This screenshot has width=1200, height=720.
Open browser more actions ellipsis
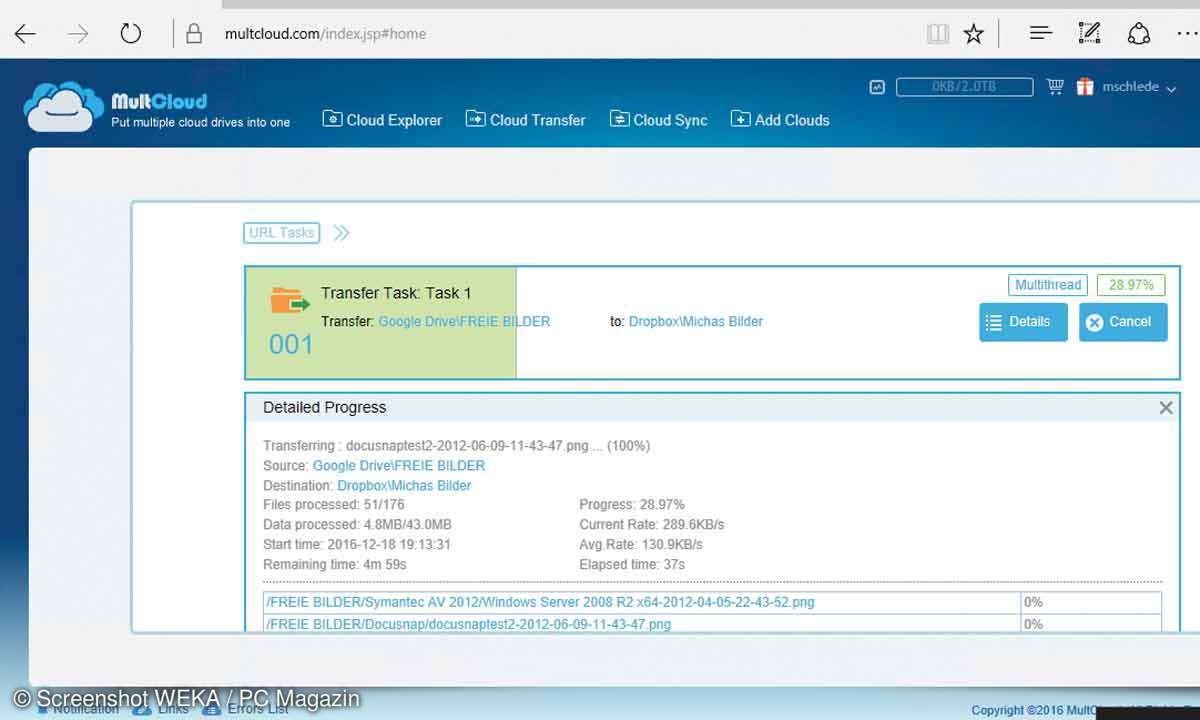[x=1186, y=33]
